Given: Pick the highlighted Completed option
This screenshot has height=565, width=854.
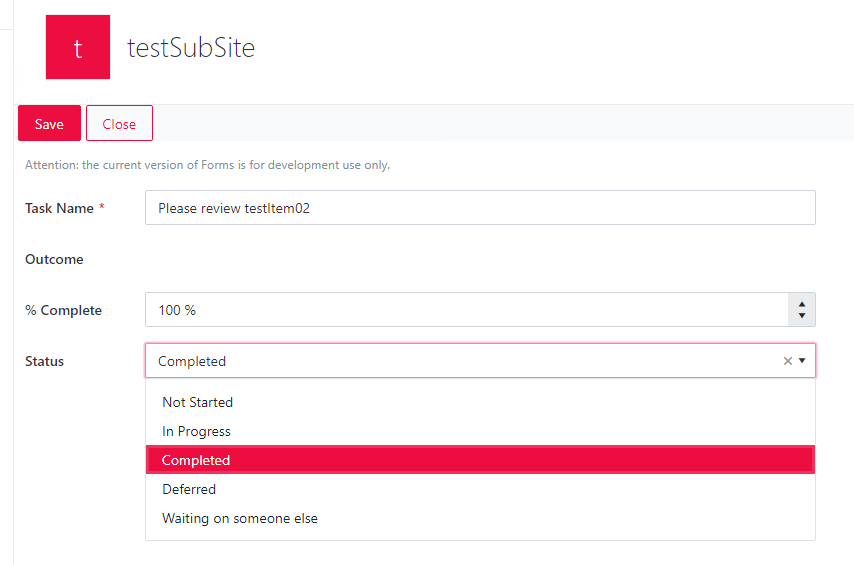Looking at the screenshot, I should (x=196, y=460).
